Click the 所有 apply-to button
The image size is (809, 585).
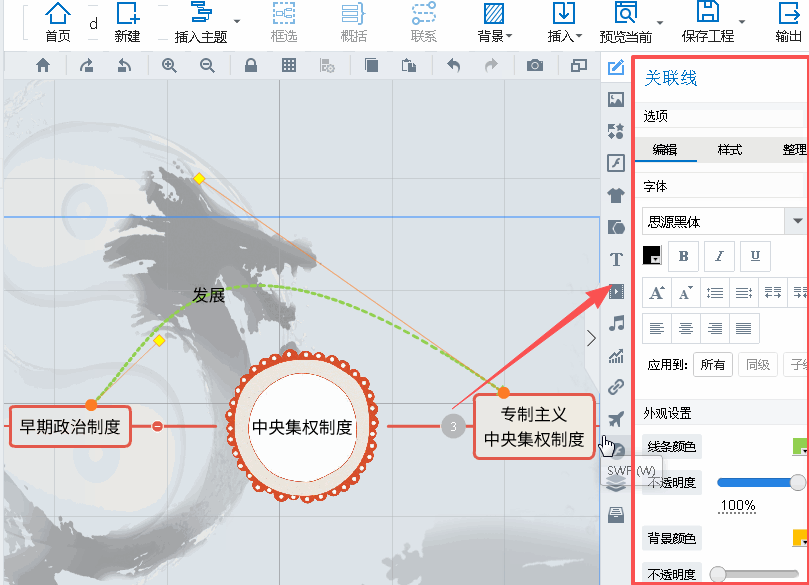click(713, 365)
